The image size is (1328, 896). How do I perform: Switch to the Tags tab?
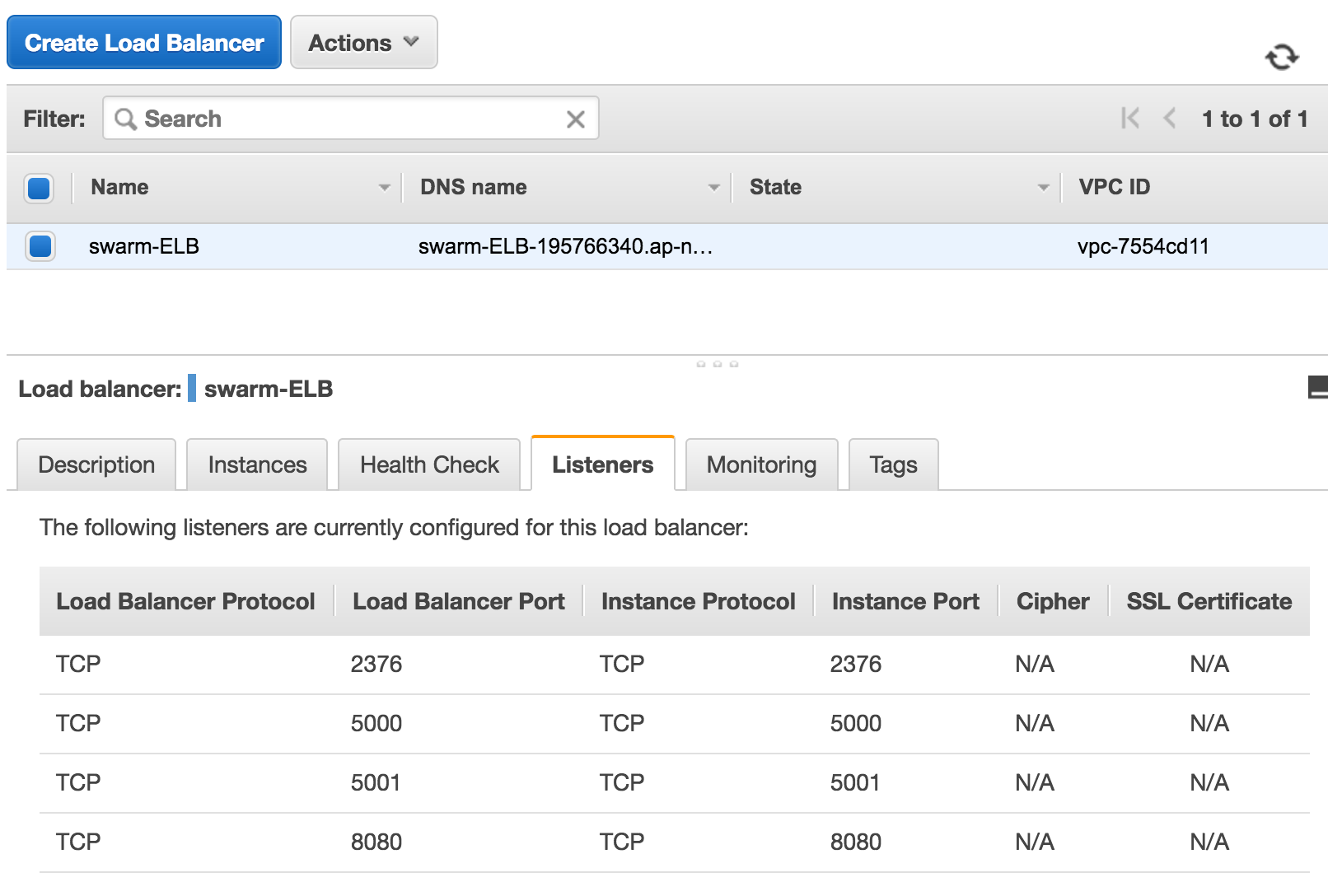coord(894,464)
